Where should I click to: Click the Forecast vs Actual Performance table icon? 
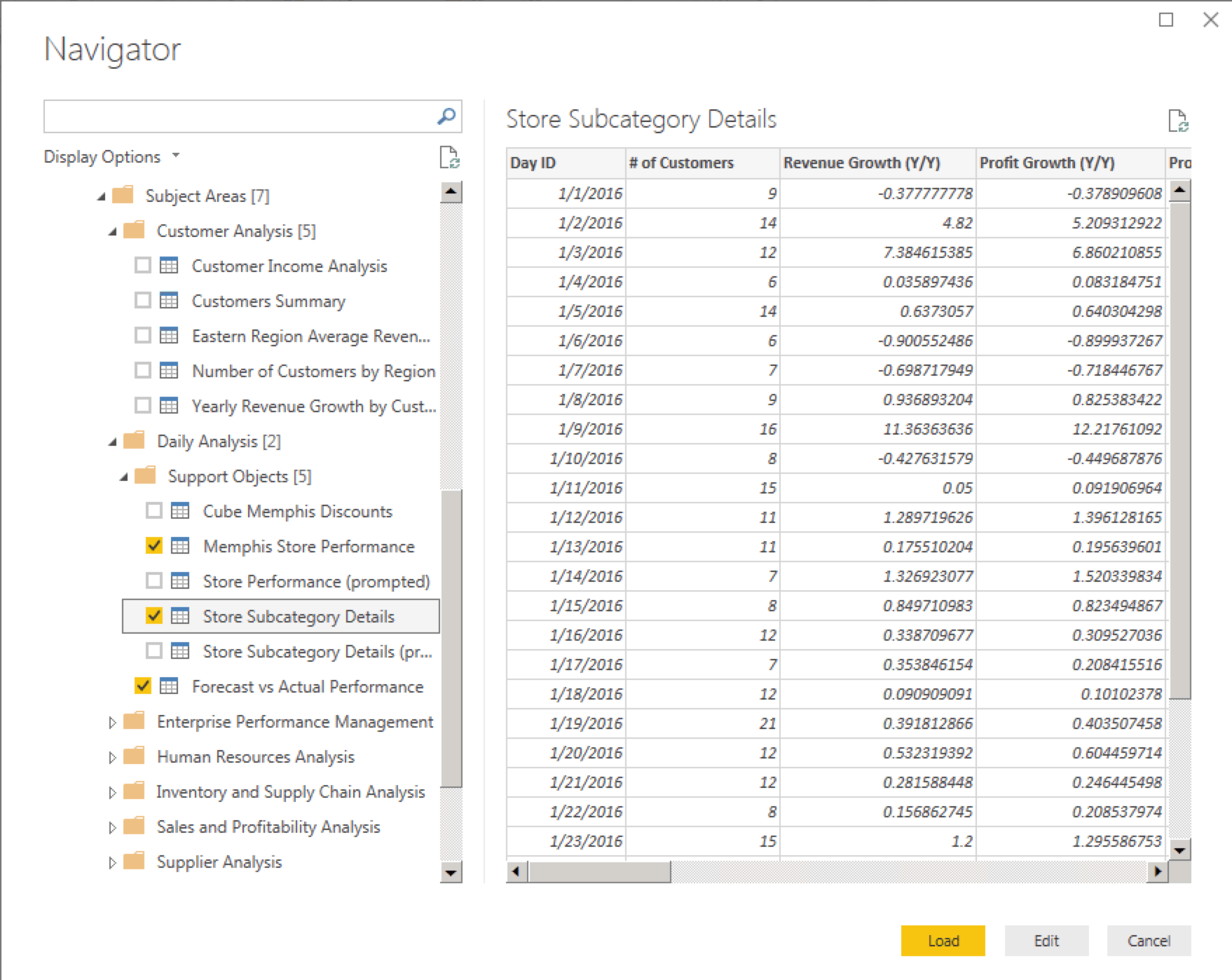pyautogui.click(x=169, y=686)
